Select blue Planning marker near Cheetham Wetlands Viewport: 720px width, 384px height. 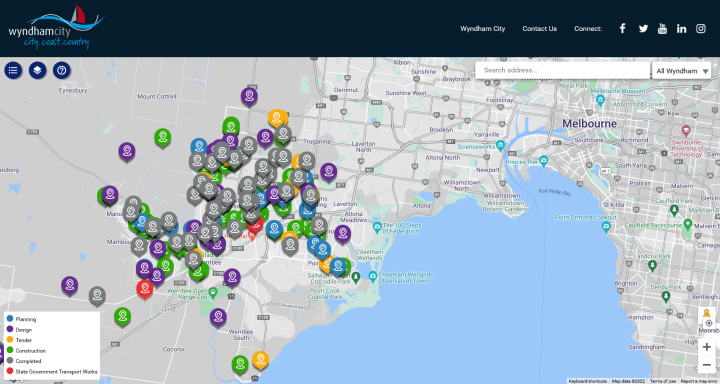pos(338,266)
